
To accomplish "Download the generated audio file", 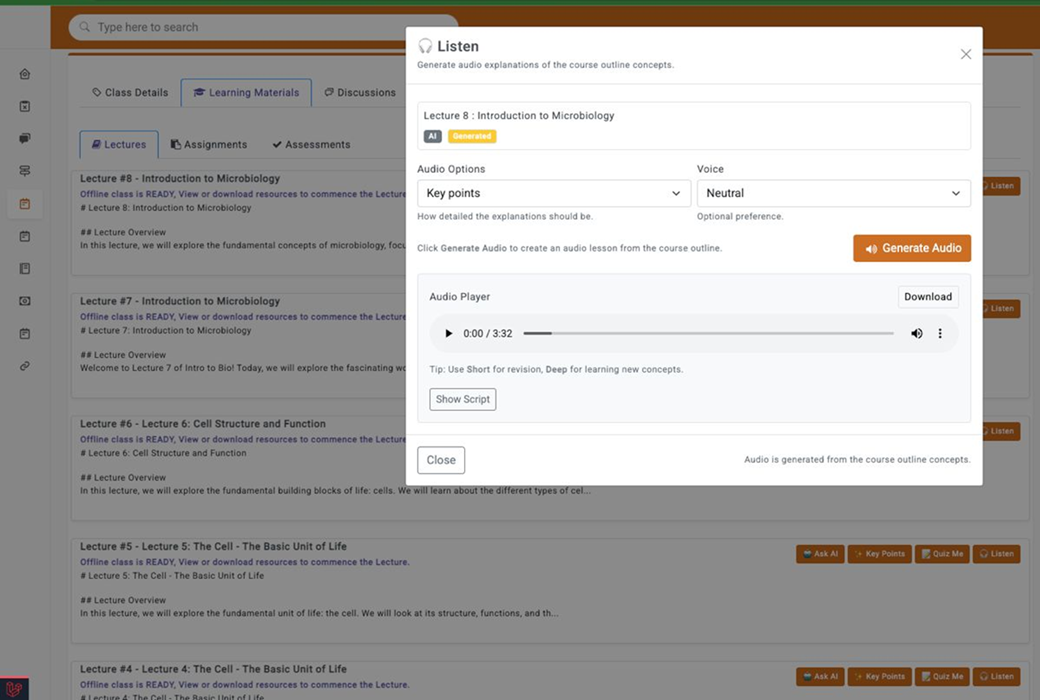I will (927, 297).
